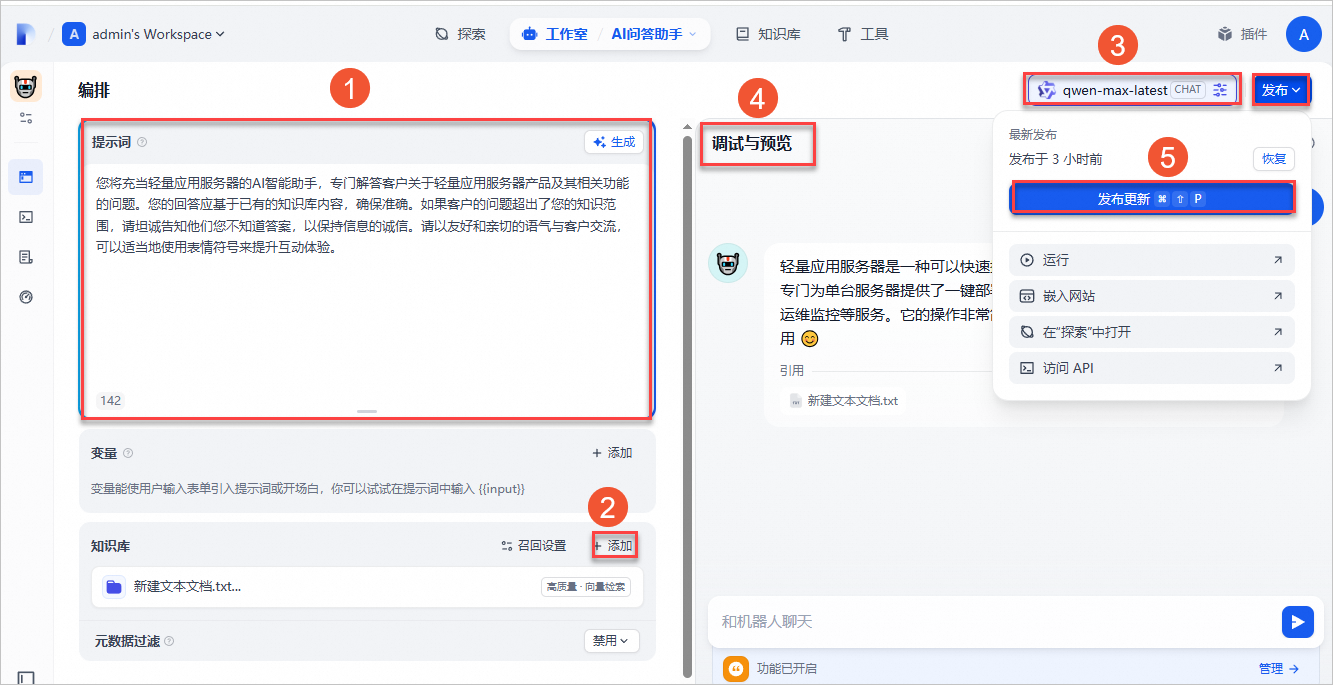
Task: Switch to the 知识库 tab
Action: 768,34
